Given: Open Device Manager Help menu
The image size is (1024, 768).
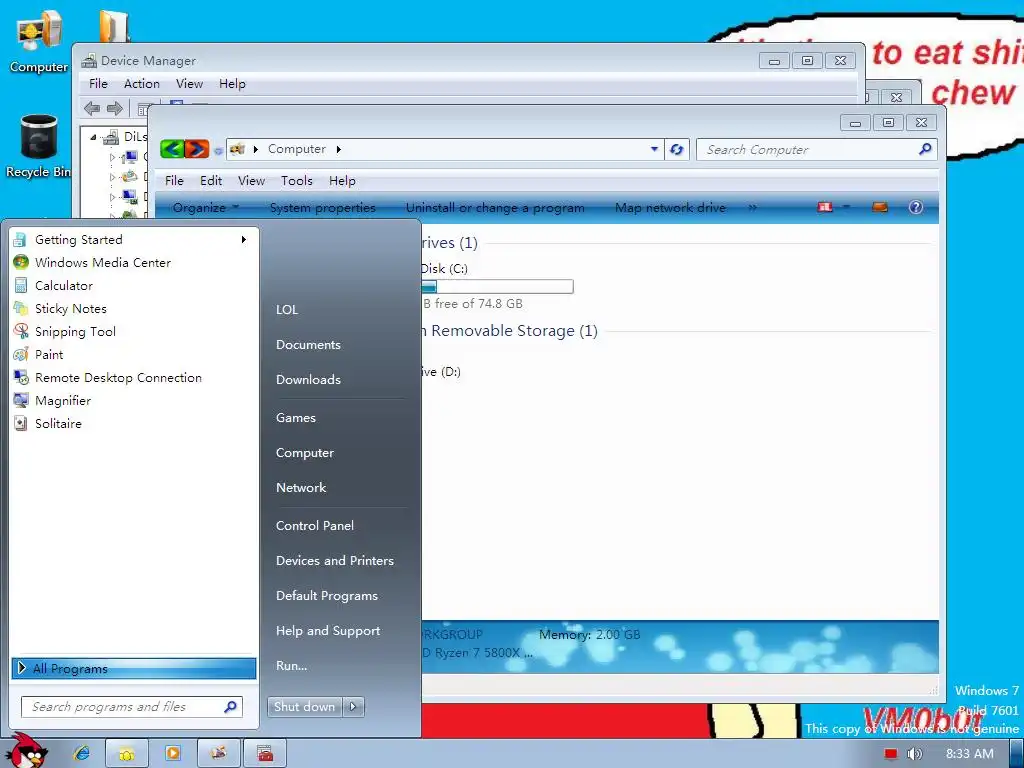Looking at the screenshot, I should 232,84.
